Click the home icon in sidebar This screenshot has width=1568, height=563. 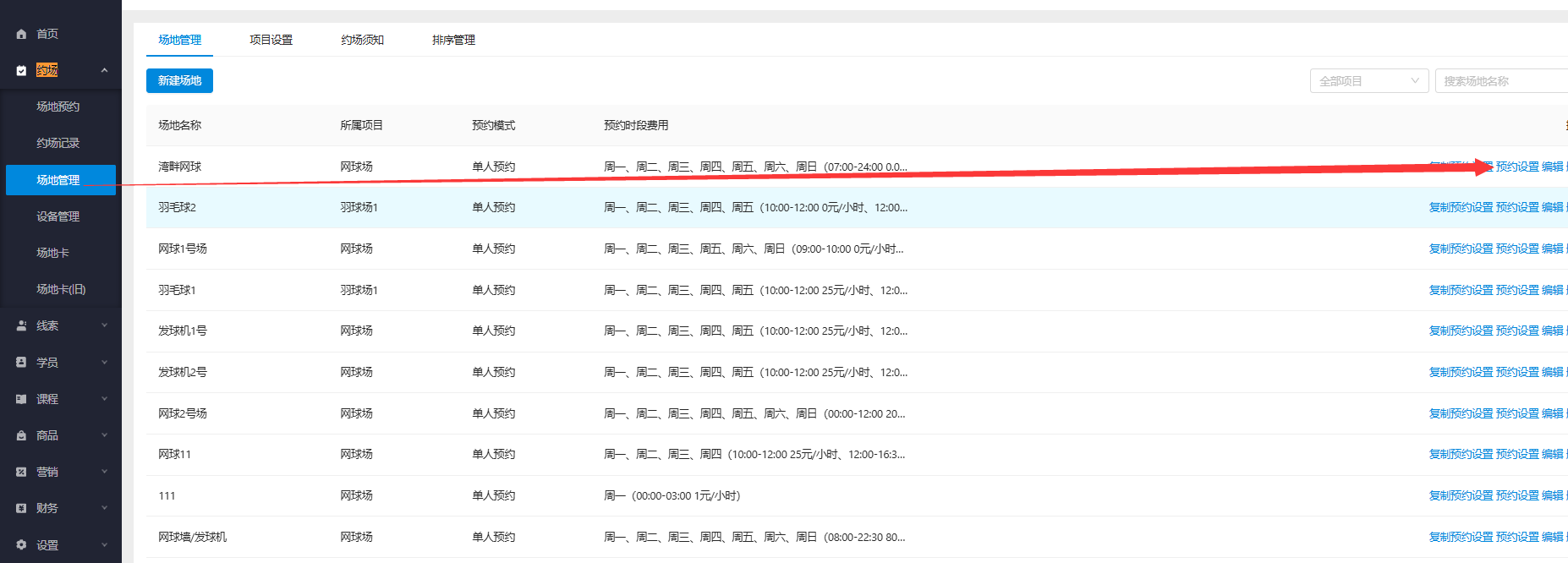click(21, 34)
